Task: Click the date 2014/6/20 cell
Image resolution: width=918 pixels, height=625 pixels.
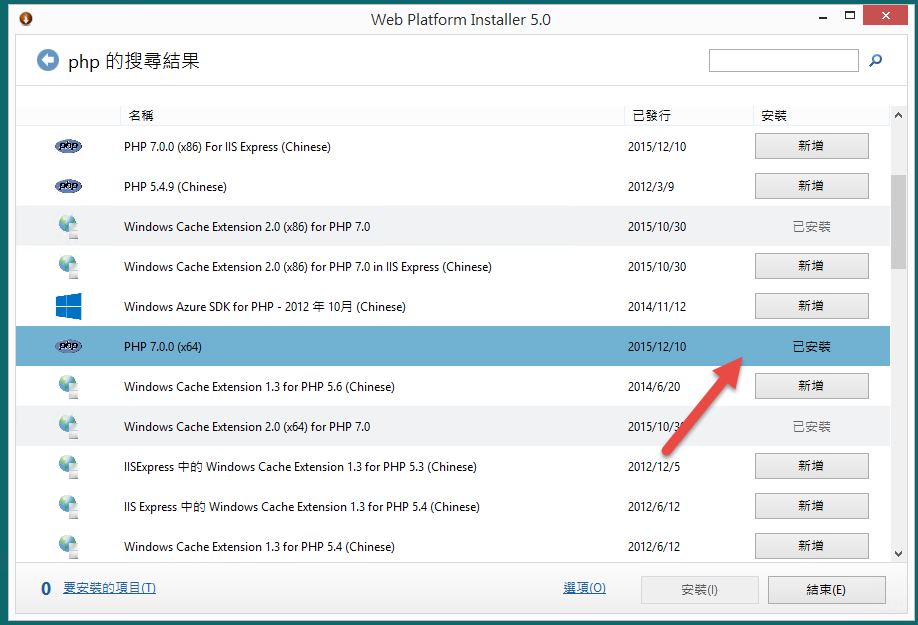Action: [654, 387]
